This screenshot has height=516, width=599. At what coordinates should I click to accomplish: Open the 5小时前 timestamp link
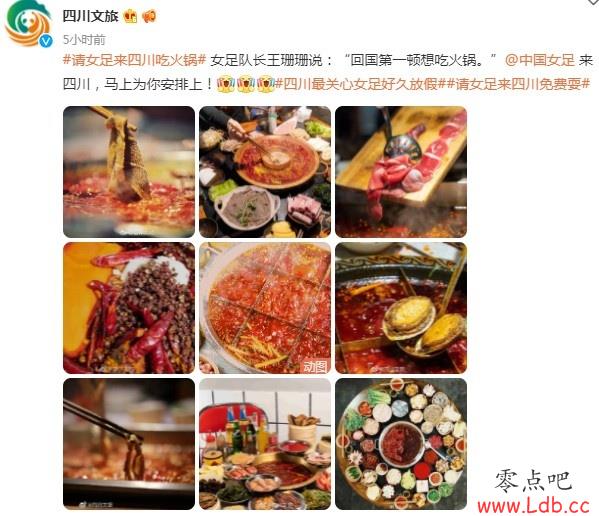point(84,39)
